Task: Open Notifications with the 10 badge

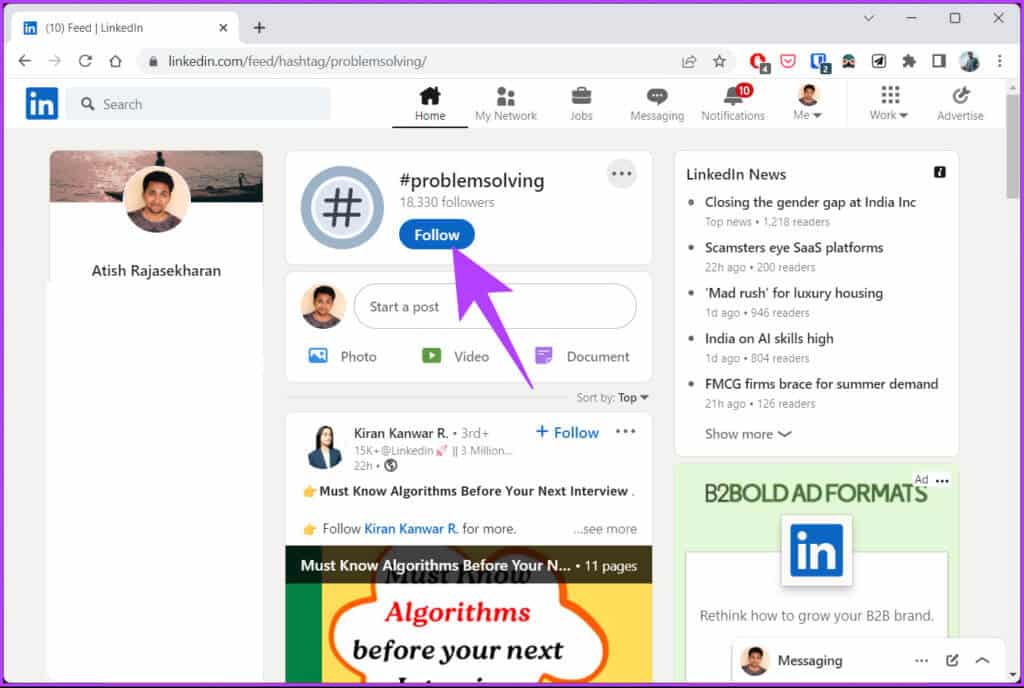Action: pos(733,104)
